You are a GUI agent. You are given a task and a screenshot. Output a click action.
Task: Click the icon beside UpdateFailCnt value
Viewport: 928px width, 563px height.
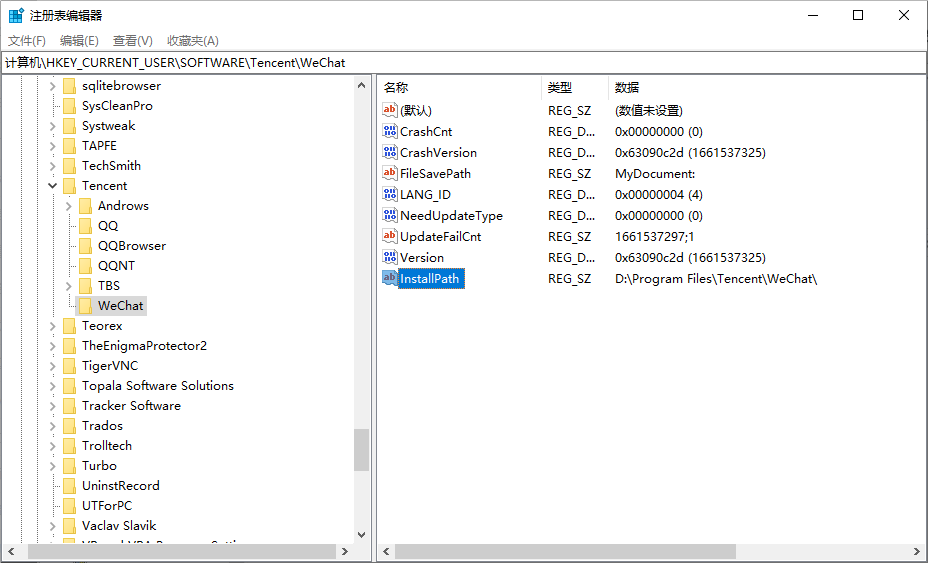pyautogui.click(x=390, y=237)
